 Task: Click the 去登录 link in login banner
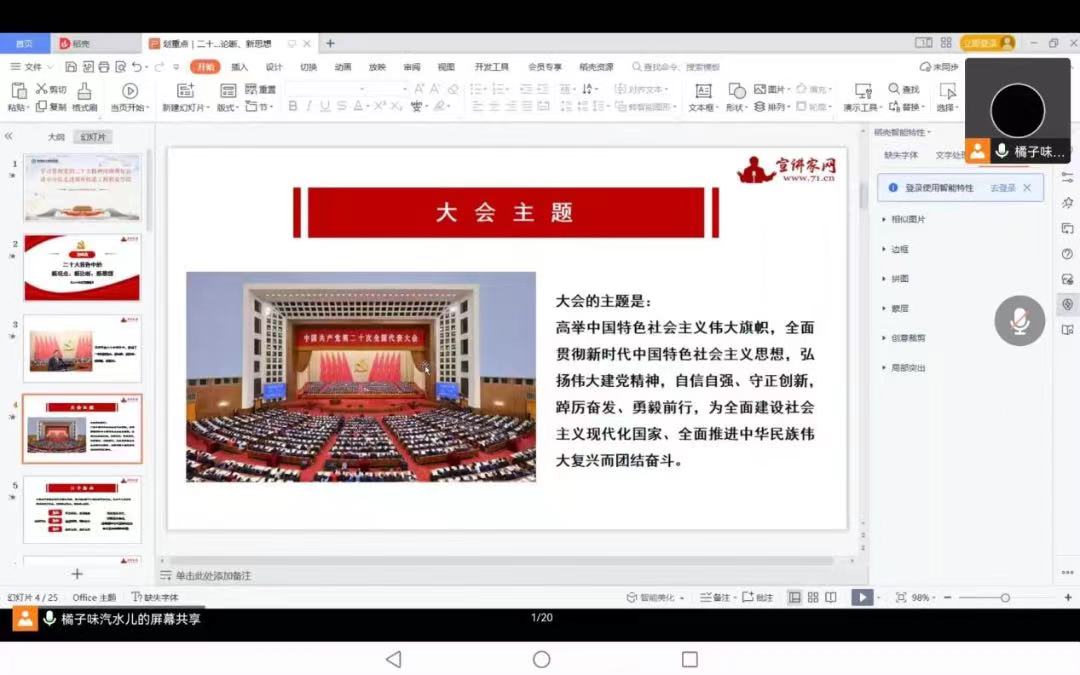(x=1002, y=188)
